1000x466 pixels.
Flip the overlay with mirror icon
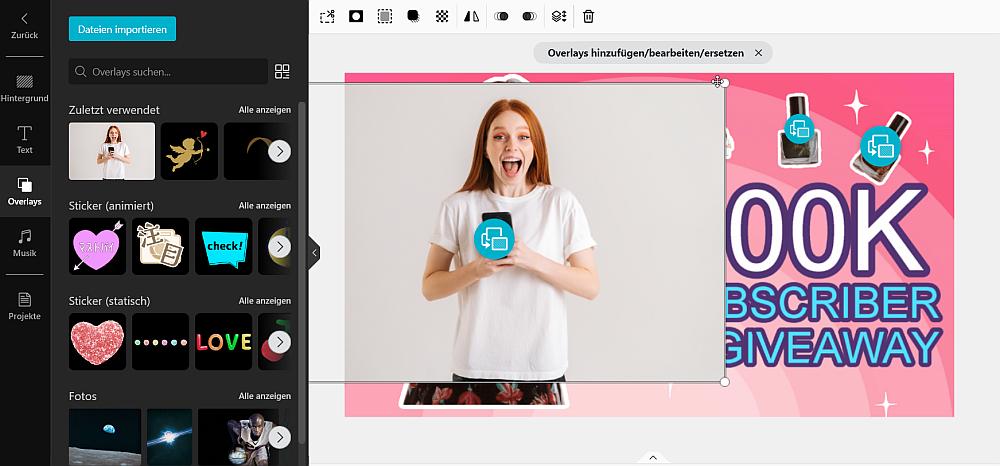pos(471,17)
